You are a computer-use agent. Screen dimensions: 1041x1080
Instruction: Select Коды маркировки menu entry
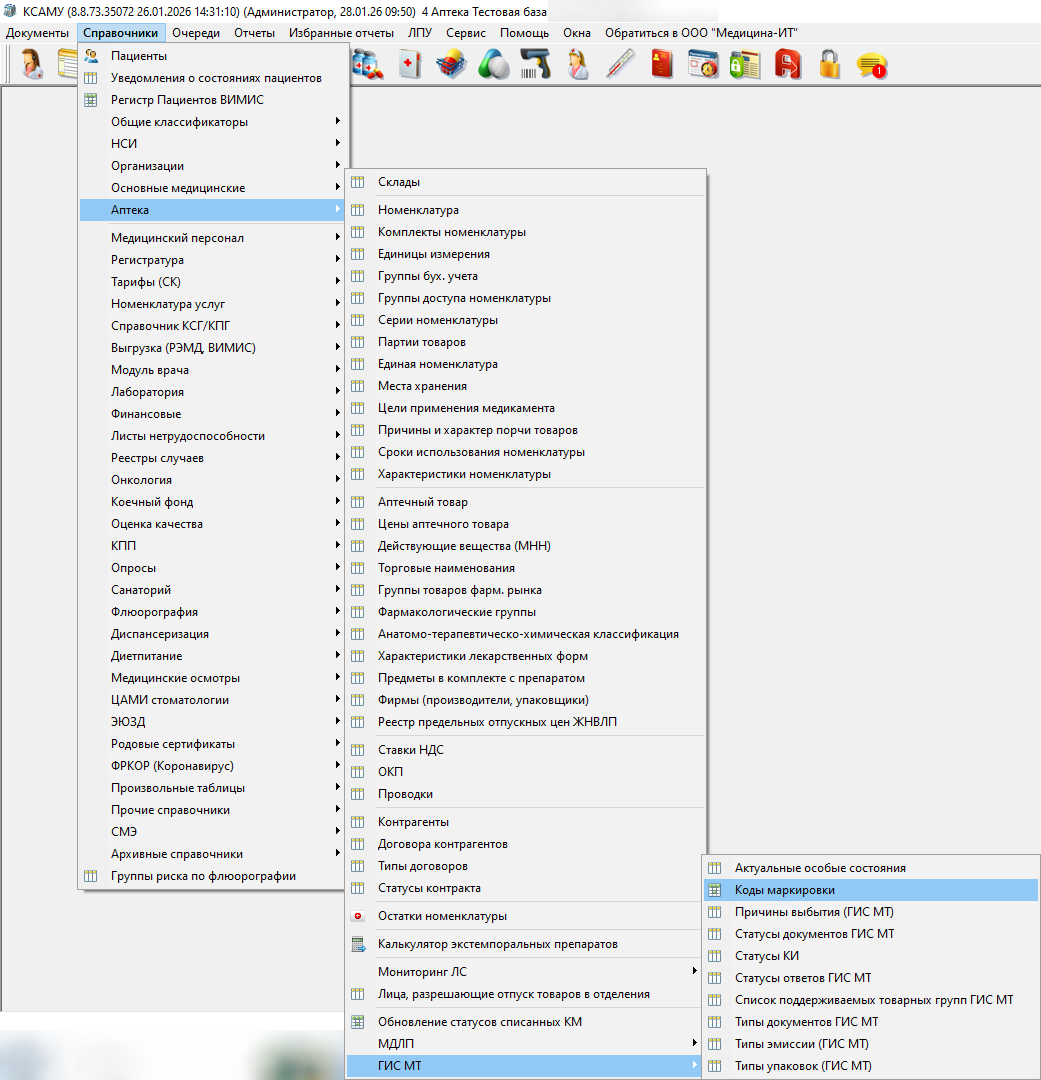785,890
